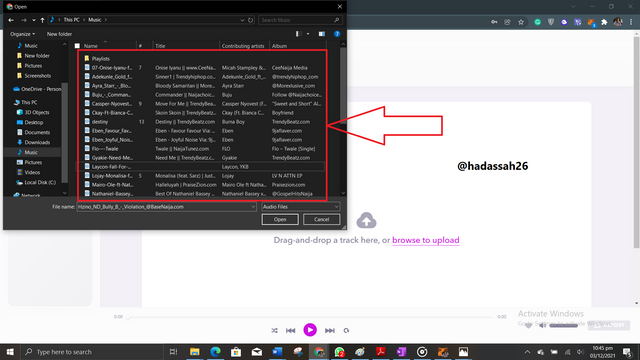Mute the player speaker icon
The width and height of the screenshot is (640, 360).
(542, 326)
